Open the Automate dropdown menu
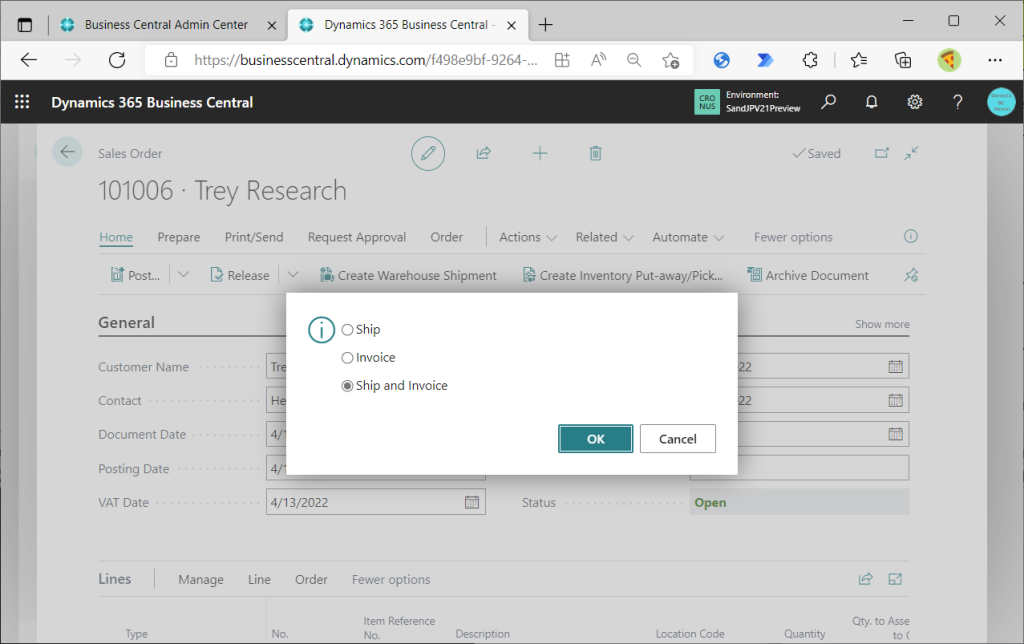The width and height of the screenshot is (1024, 644). pos(688,237)
